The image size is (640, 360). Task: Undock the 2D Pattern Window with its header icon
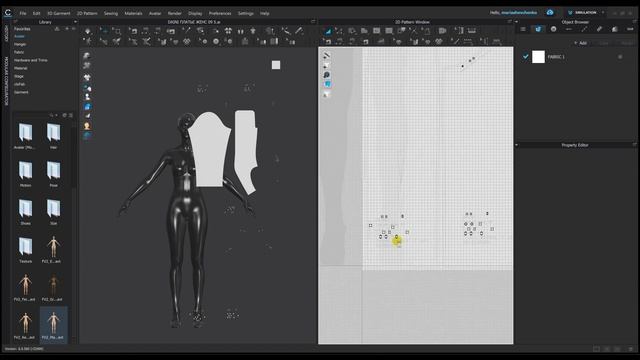pyautogui.click(x=509, y=22)
